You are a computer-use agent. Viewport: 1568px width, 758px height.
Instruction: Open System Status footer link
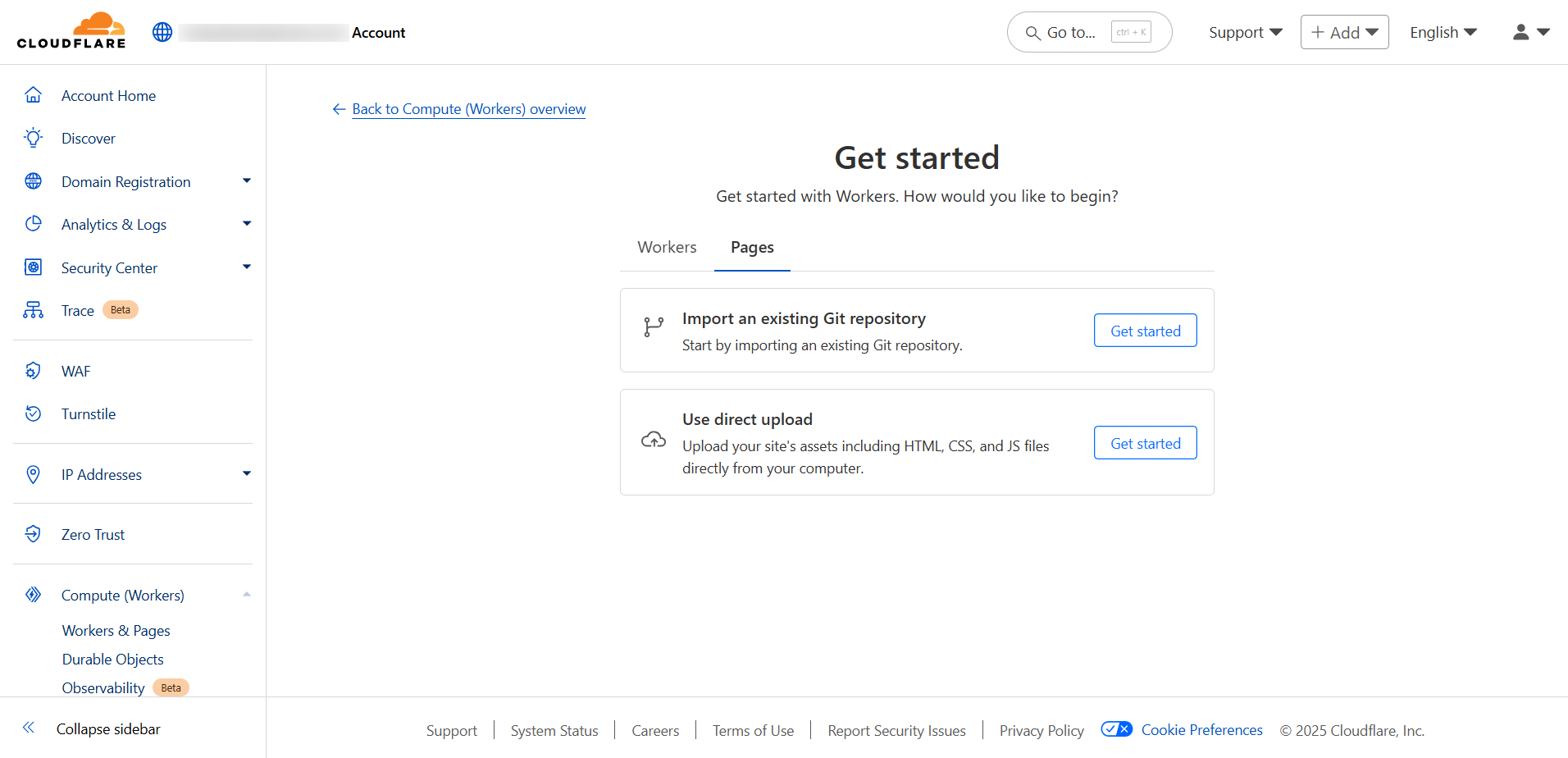(x=554, y=730)
